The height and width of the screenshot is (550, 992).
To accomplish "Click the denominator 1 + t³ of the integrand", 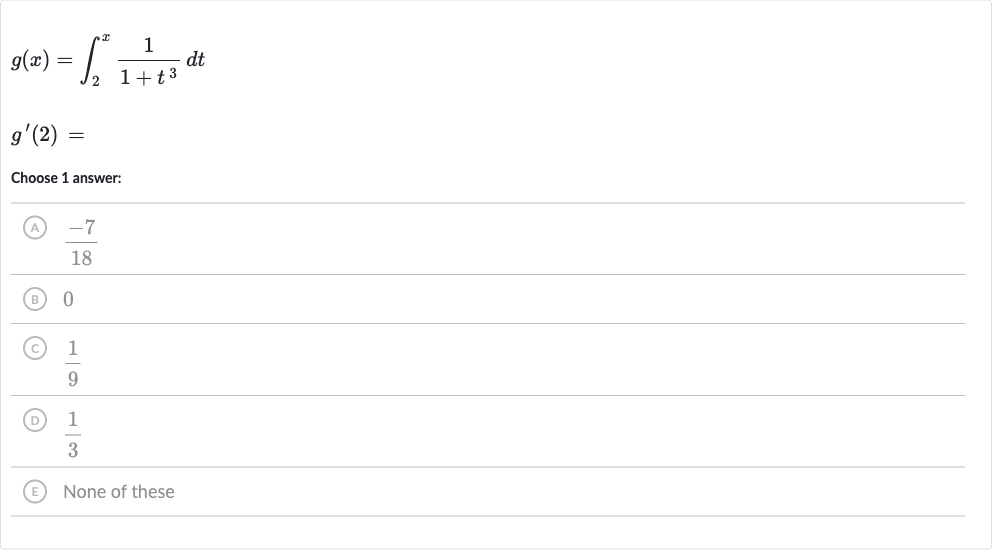I will tap(149, 77).
